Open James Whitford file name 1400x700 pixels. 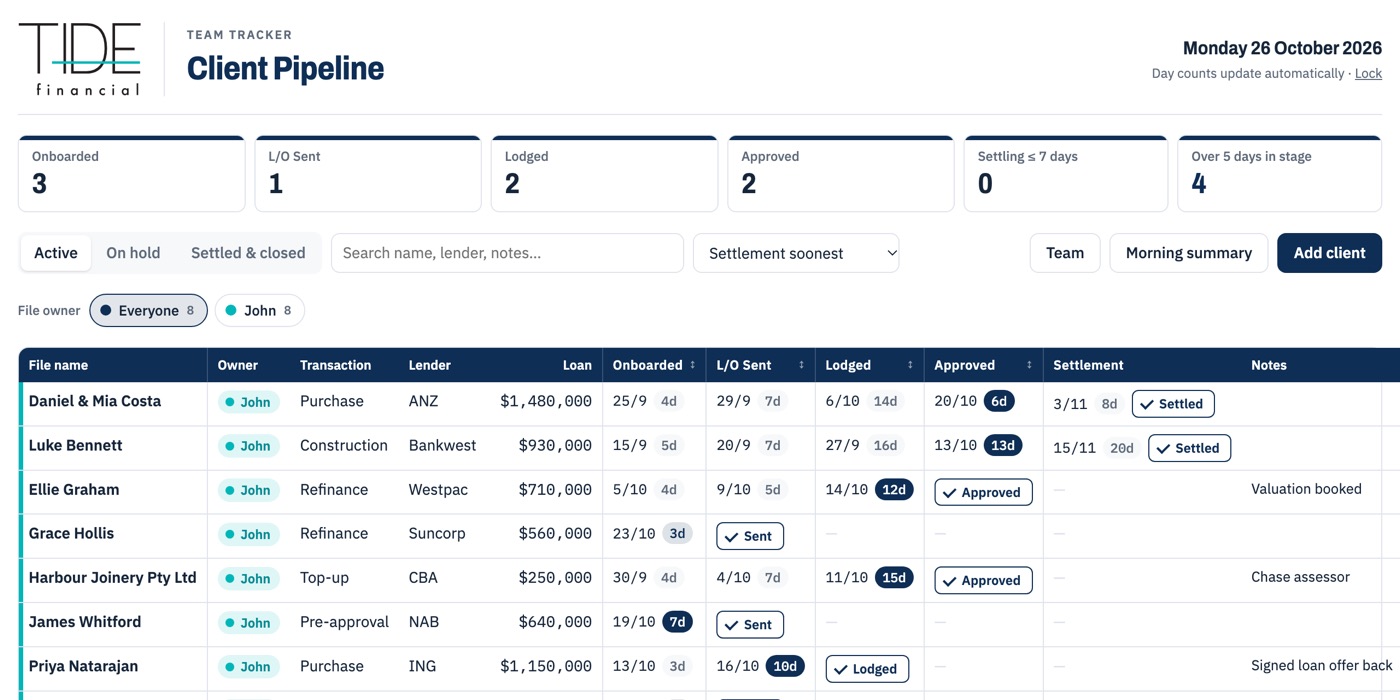(x=85, y=621)
